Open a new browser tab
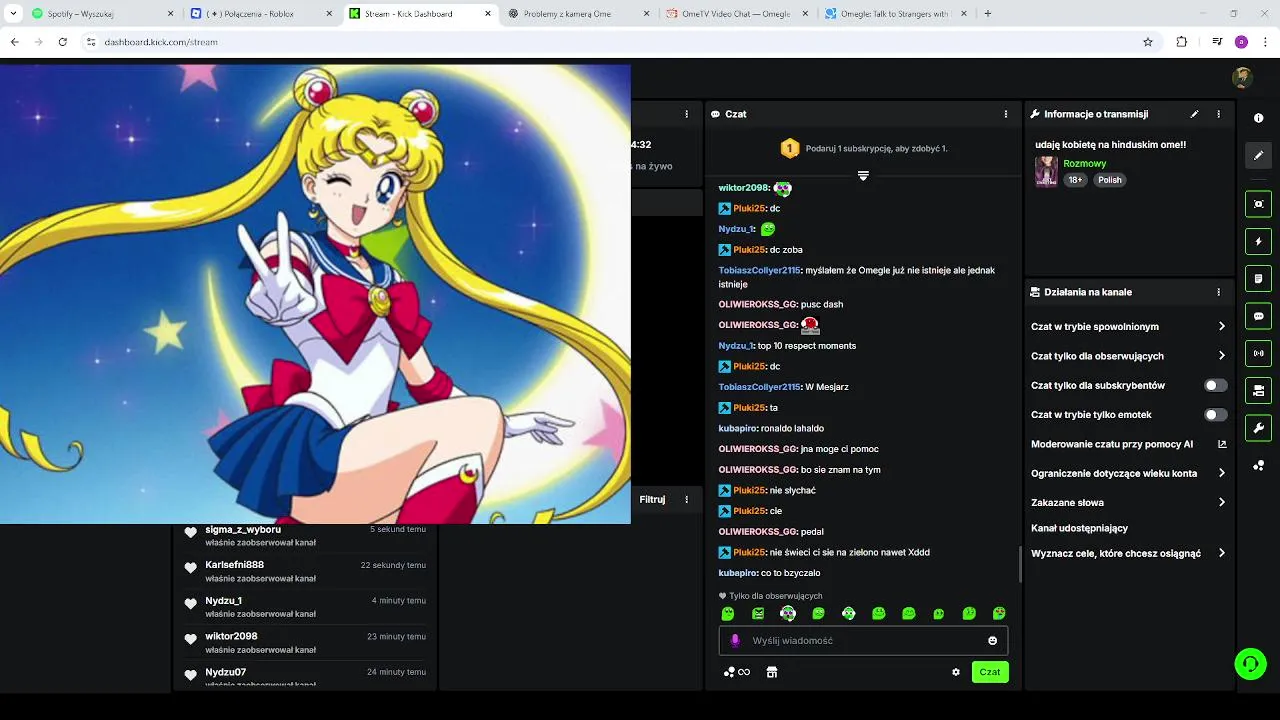This screenshot has width=1280, height=720. tap(988, 14)
